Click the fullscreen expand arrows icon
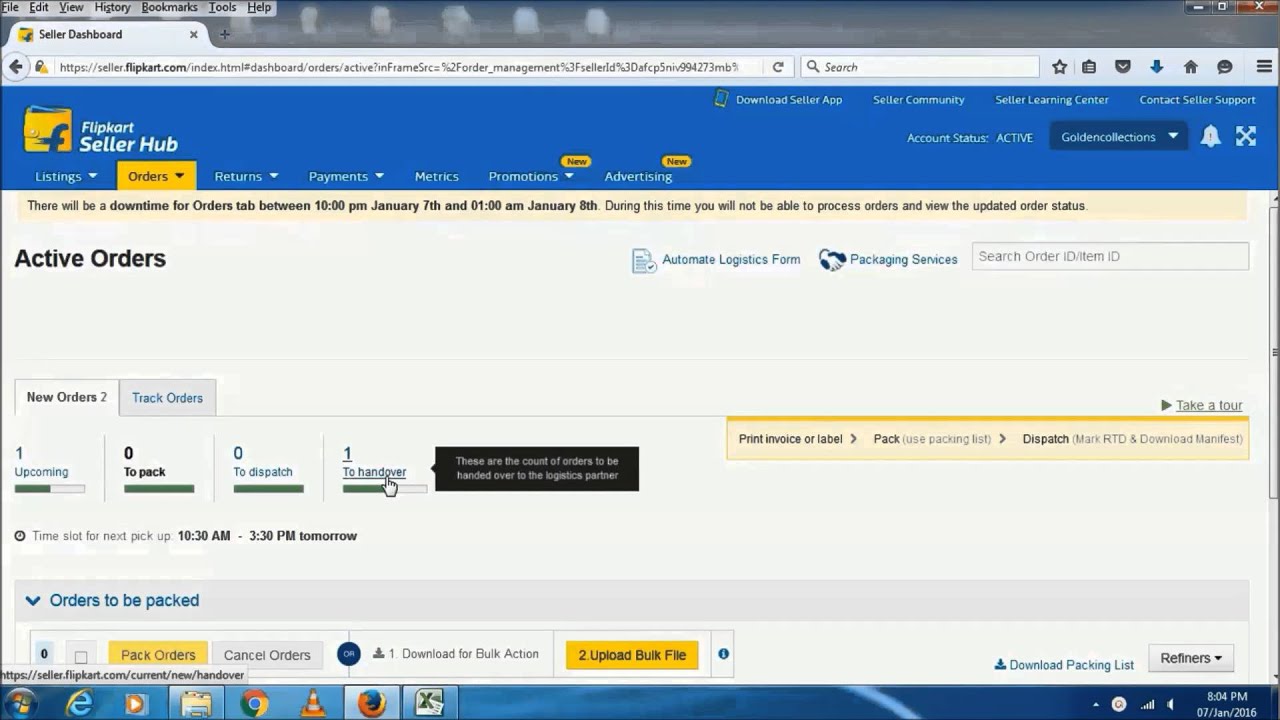Screen dimensions: 1280x720 [1246, 136]
